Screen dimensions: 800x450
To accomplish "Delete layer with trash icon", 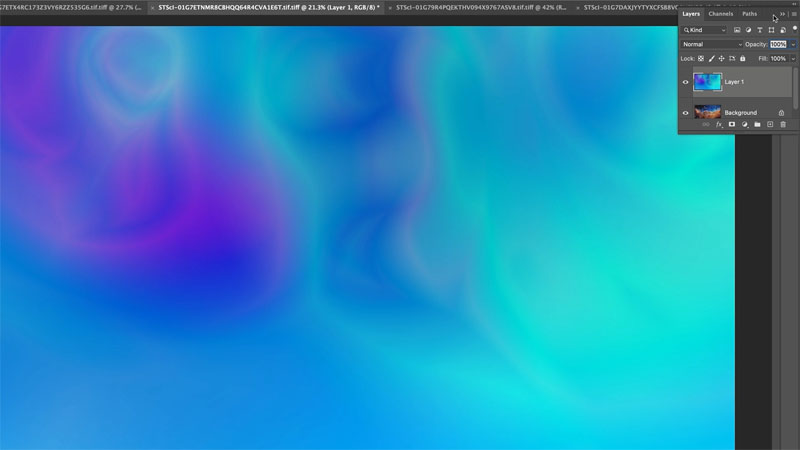I will click(783, 124).
